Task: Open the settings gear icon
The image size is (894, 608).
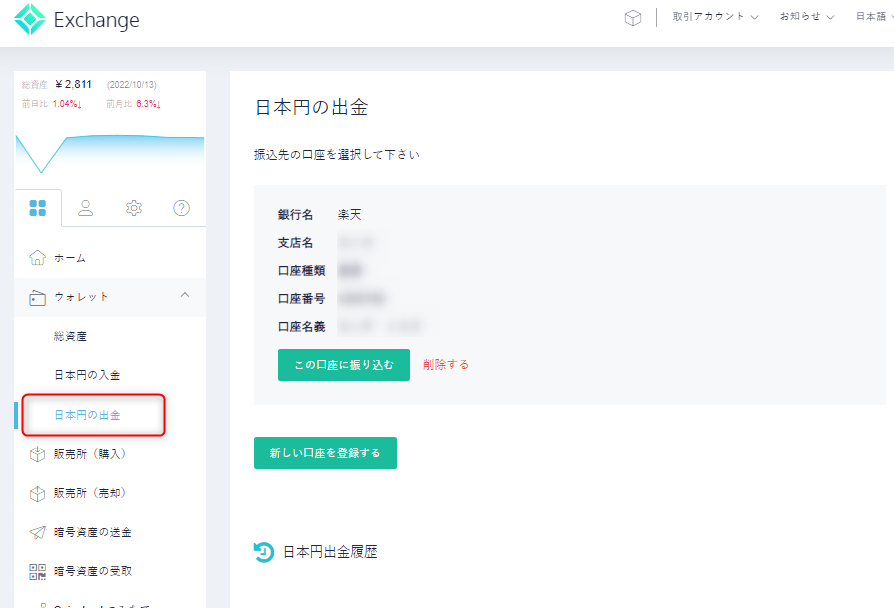Action: (x=132, y=208)
